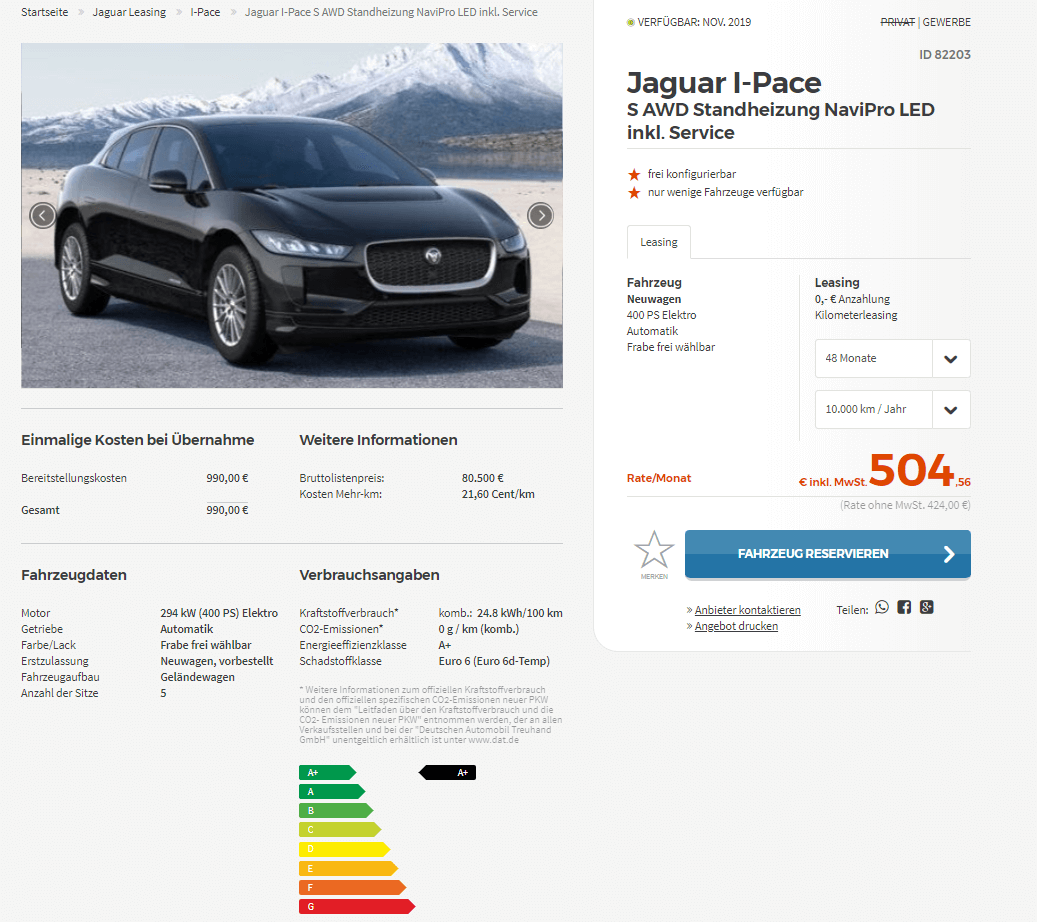Viewport: 1037px width, 922px height.
Task: Open the 48 Monate duration dropdown
Action: point(893,358)
